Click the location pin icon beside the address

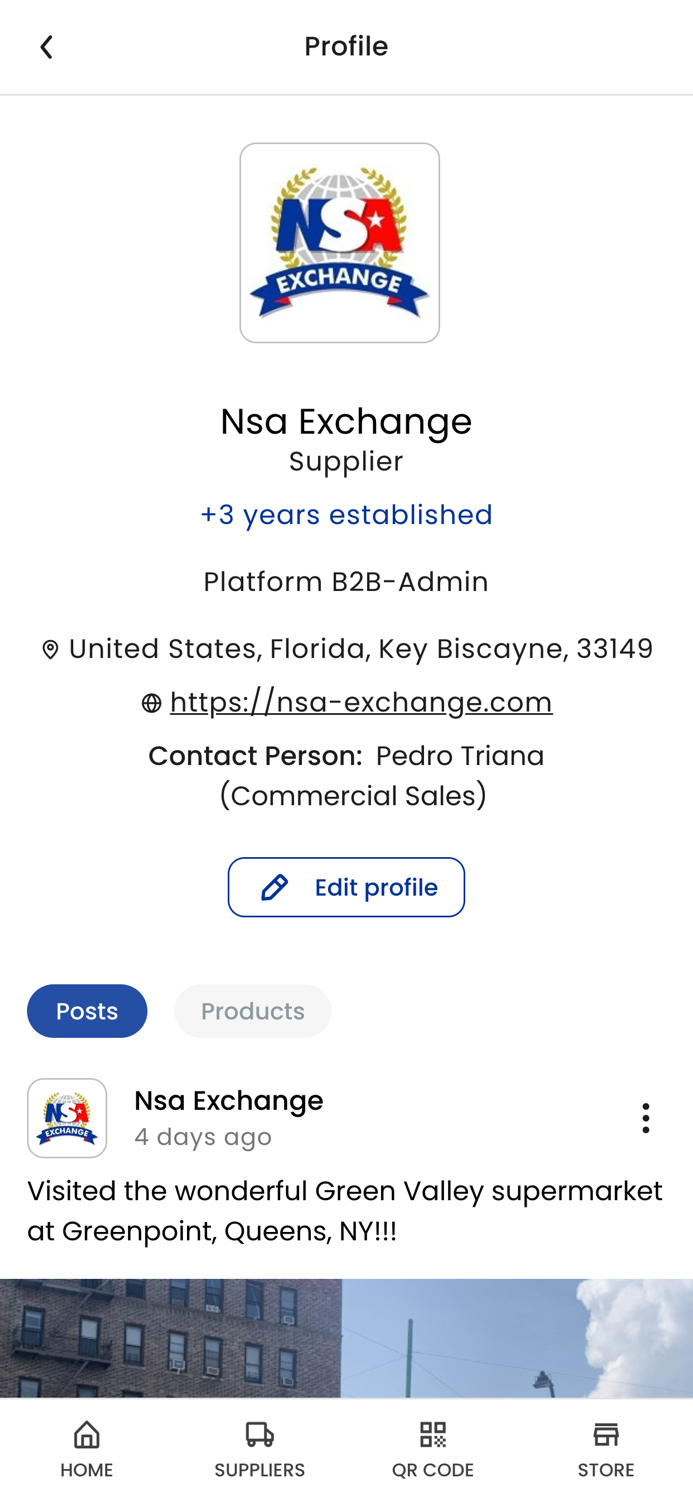(x=48, y=648)
